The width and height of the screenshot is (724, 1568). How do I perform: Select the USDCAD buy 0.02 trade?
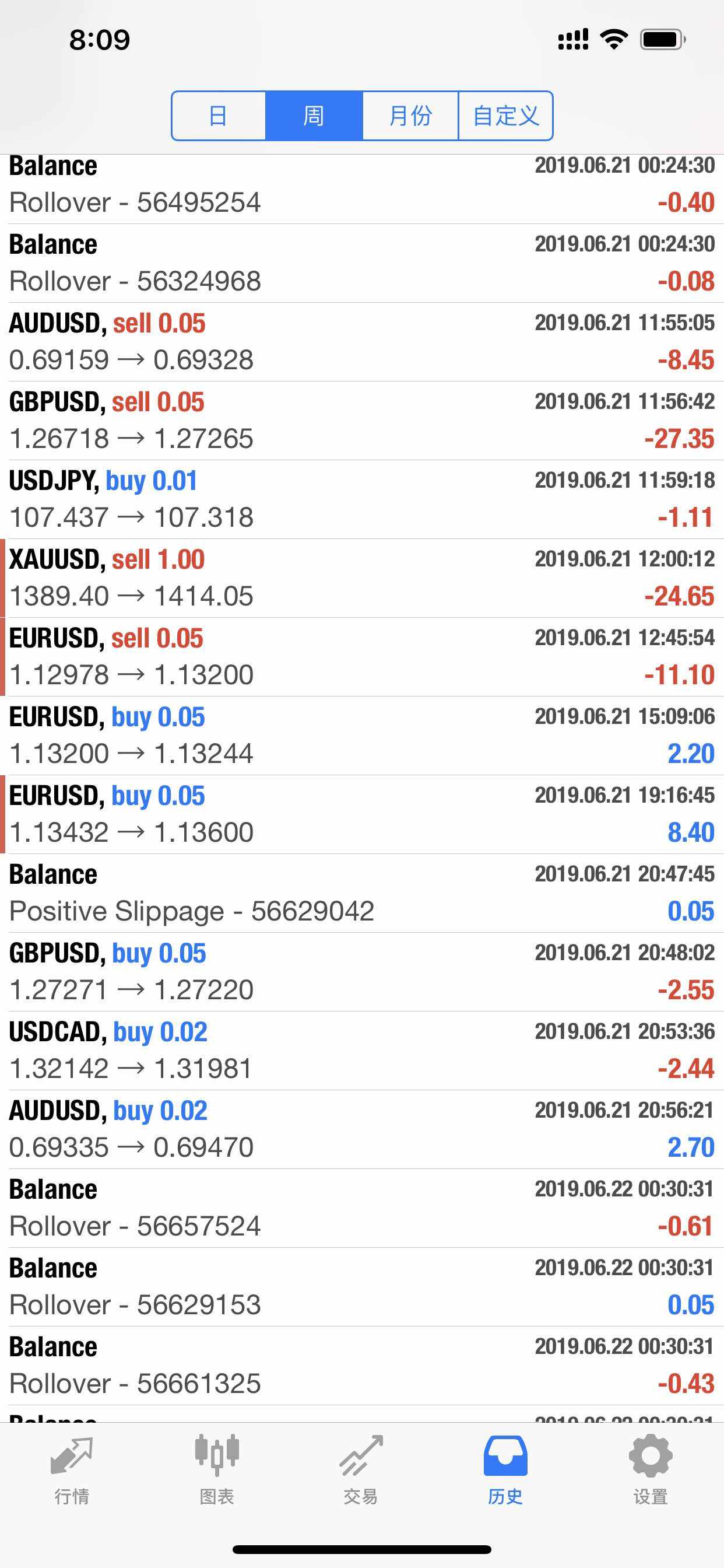point(362,1050)
